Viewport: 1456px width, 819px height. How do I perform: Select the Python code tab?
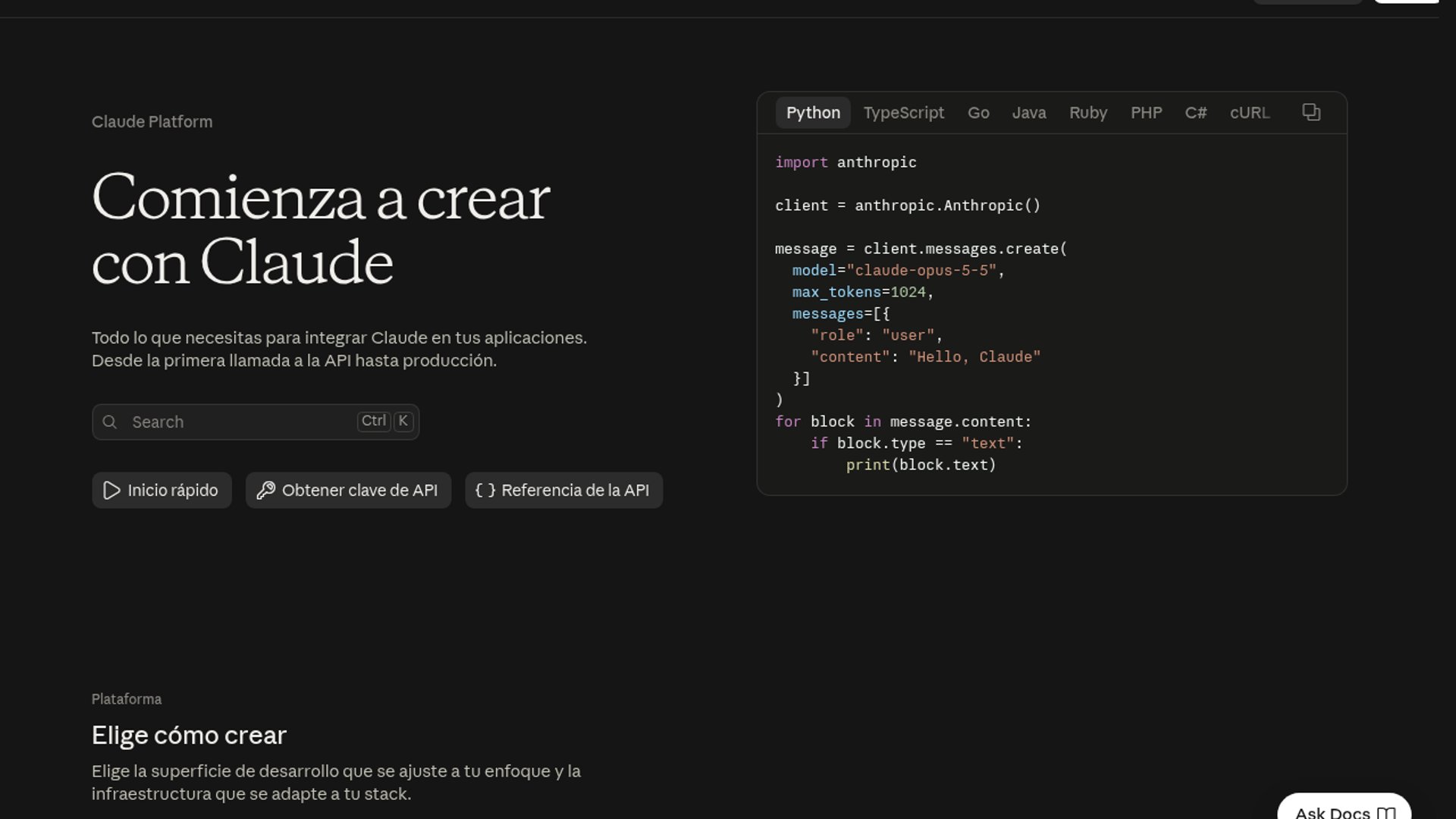(x=813, y=113)
